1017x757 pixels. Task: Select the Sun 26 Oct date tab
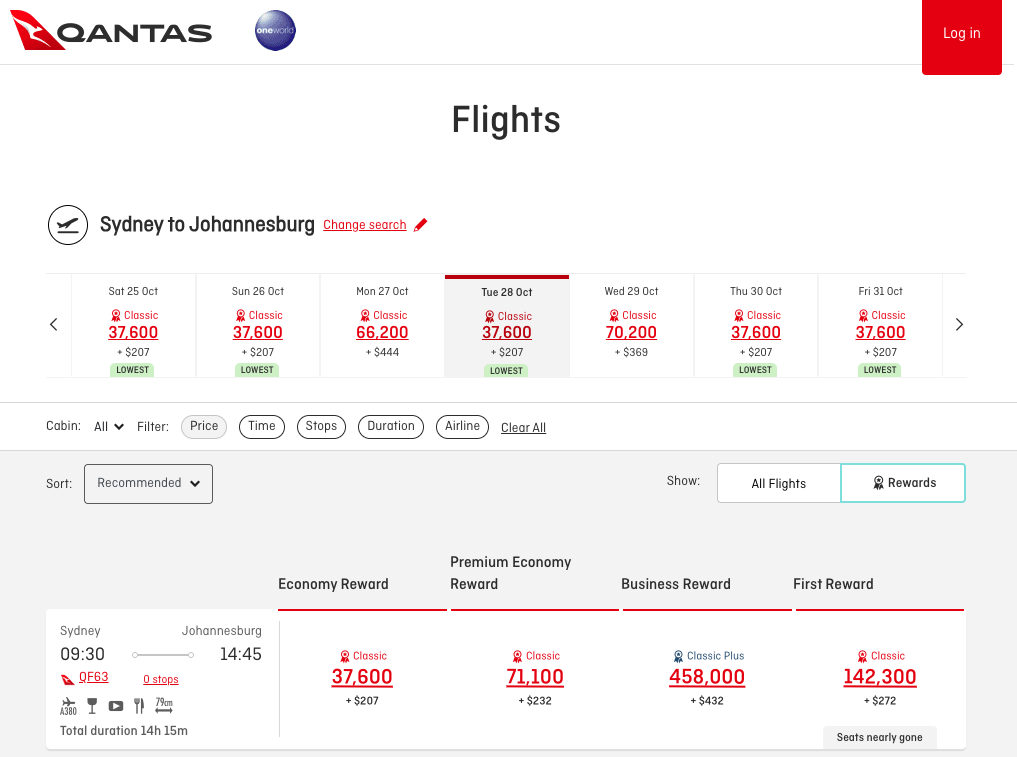coord(257,326)
